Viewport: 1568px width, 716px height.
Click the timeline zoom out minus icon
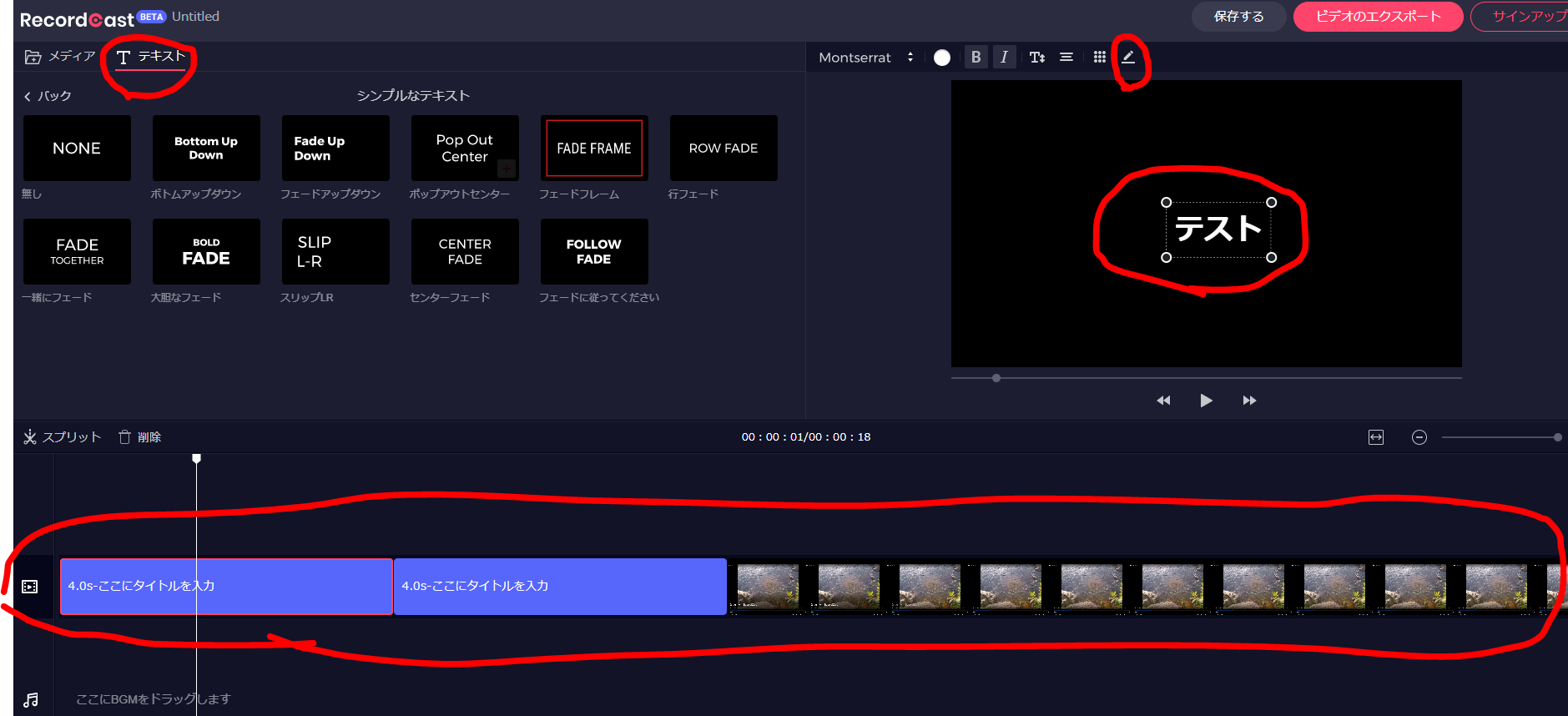1419,437
